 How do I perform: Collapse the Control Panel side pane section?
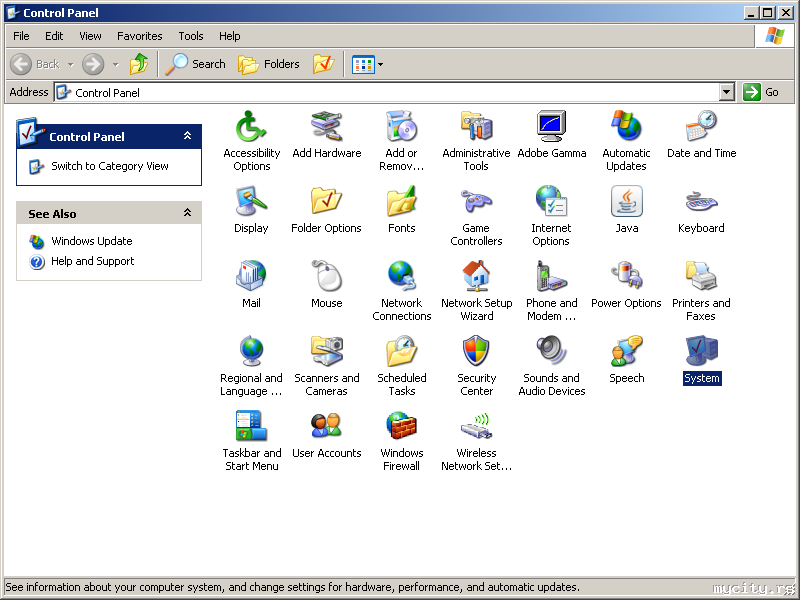pyautogui.click(x=187, y=136)
